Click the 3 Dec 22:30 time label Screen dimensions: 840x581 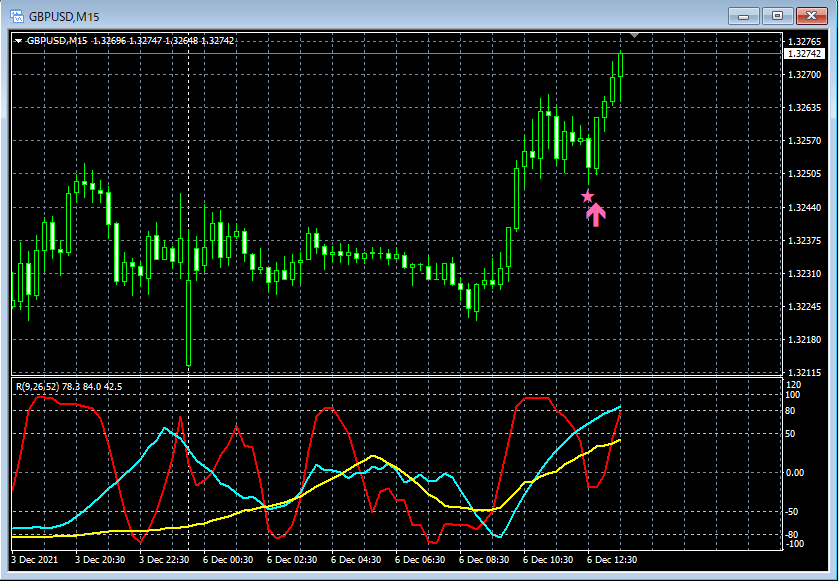[164, 560]
